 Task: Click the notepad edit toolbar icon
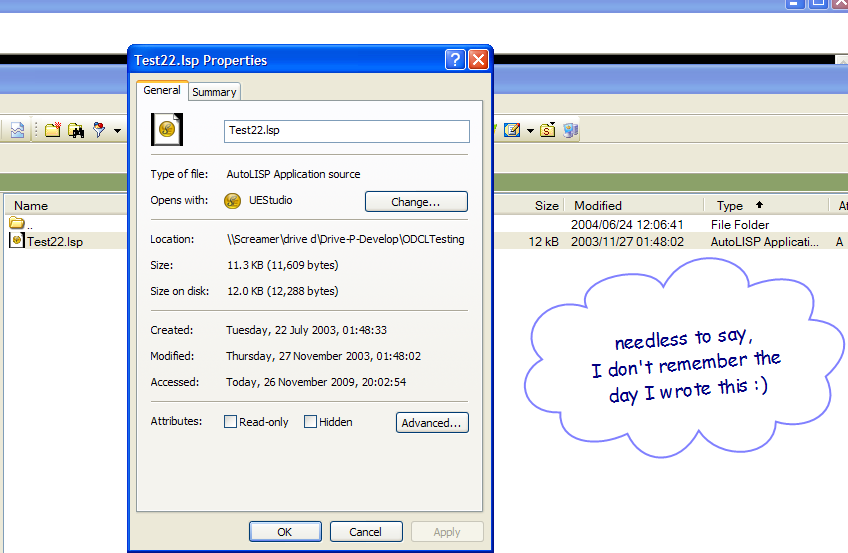(x=512, y=130)
